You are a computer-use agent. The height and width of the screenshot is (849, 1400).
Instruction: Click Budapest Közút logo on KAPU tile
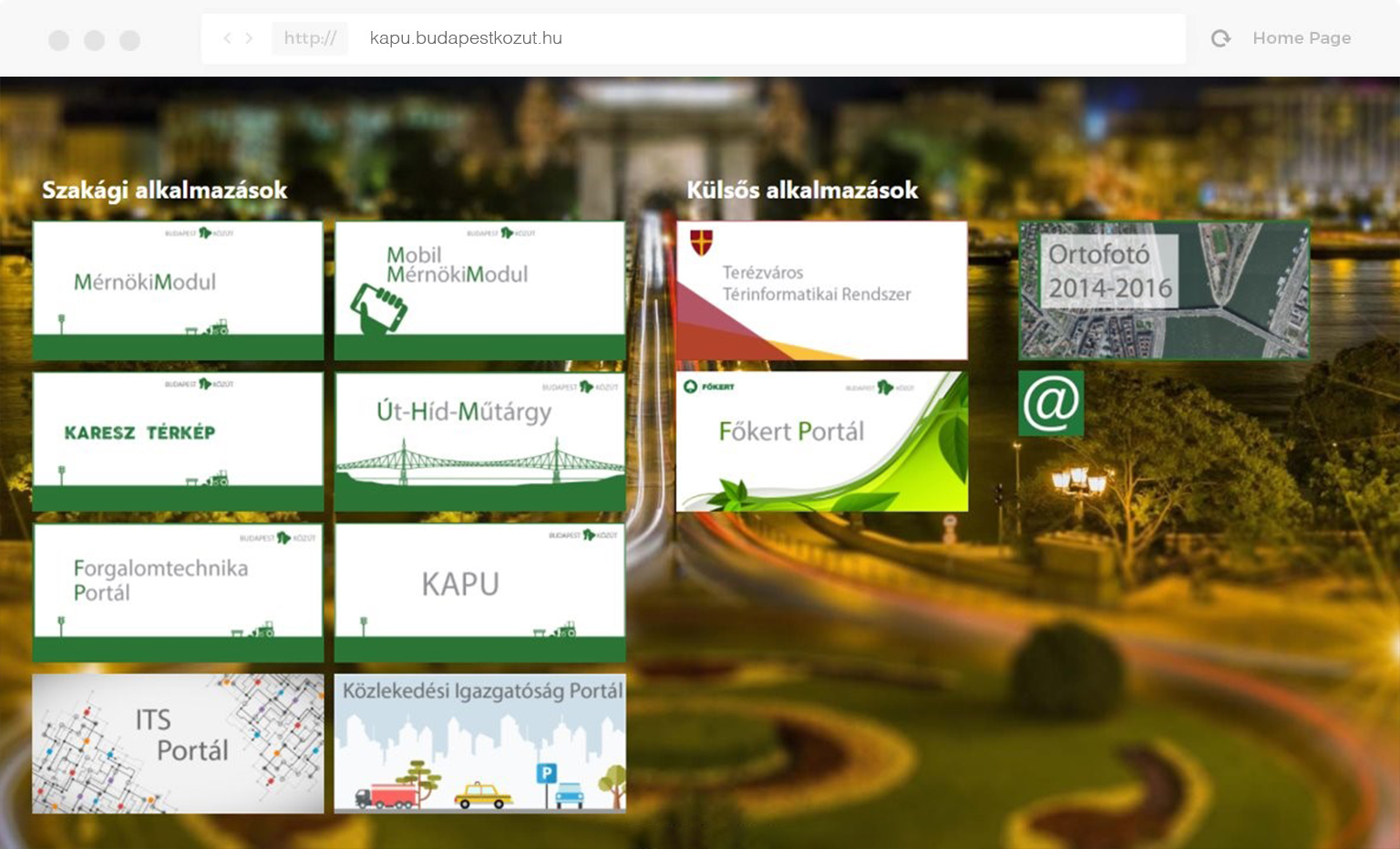click(583, 535)
